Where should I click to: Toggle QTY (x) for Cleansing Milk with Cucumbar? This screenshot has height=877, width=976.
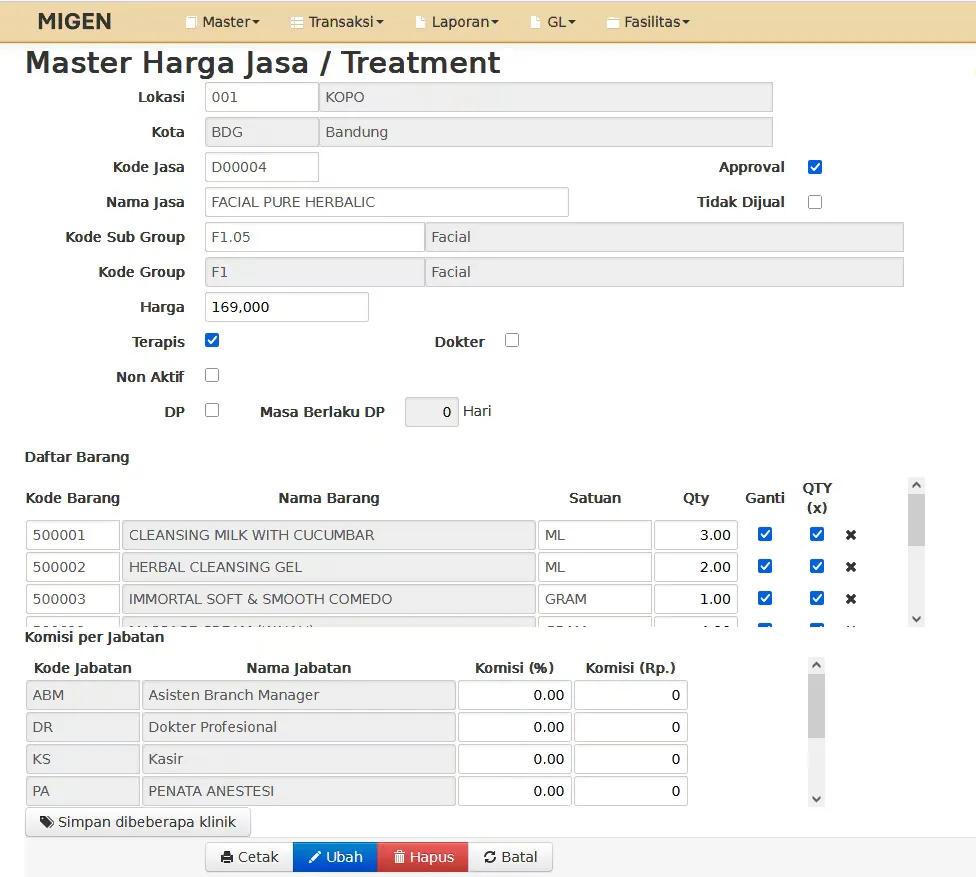coord(817,534)
